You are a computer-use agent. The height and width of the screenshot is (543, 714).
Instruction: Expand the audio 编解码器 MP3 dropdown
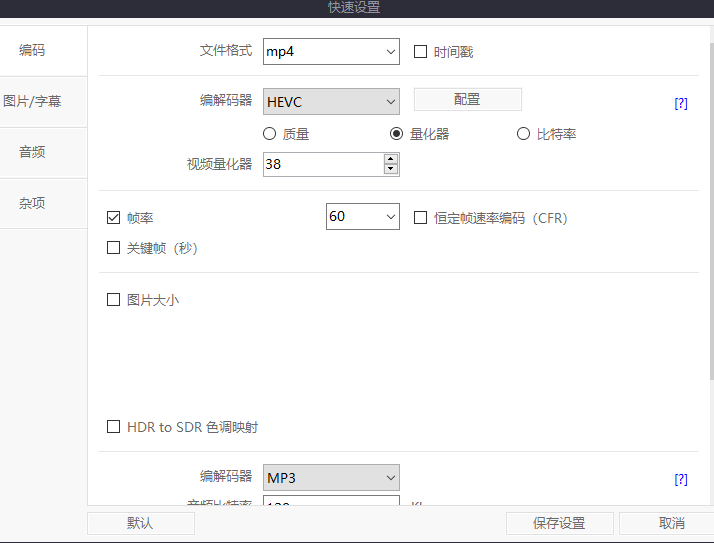click(x=331, y=478)
